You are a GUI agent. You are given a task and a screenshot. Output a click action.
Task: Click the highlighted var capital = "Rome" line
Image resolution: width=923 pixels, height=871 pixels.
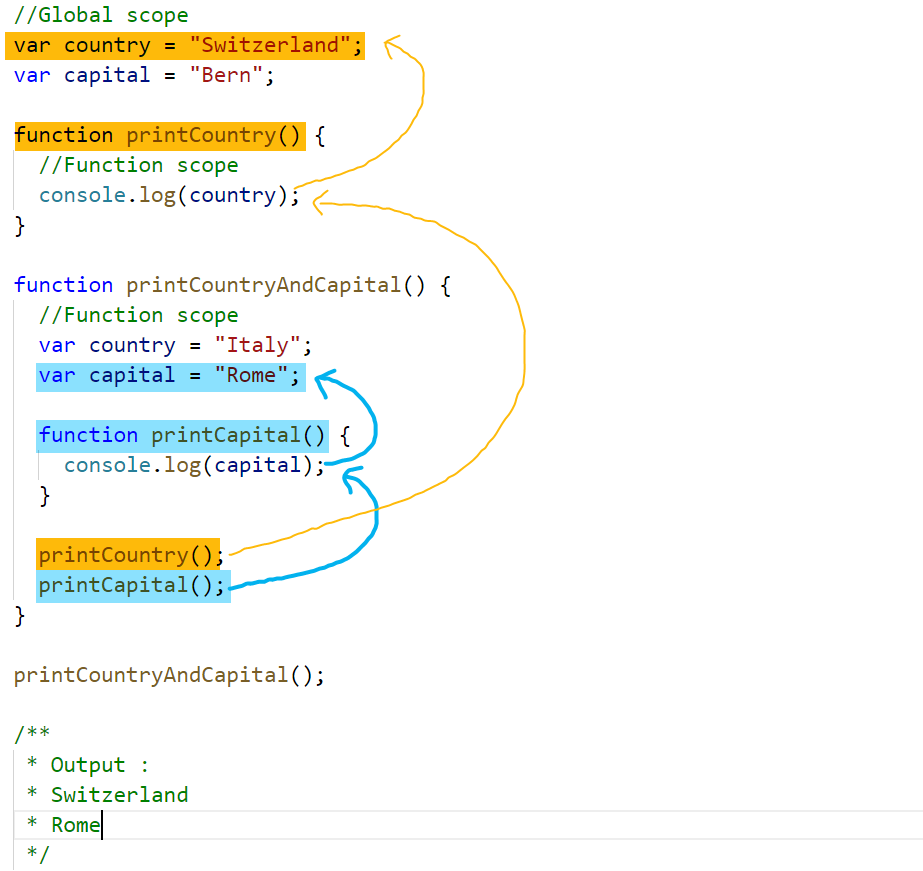(x=171, y=377)
